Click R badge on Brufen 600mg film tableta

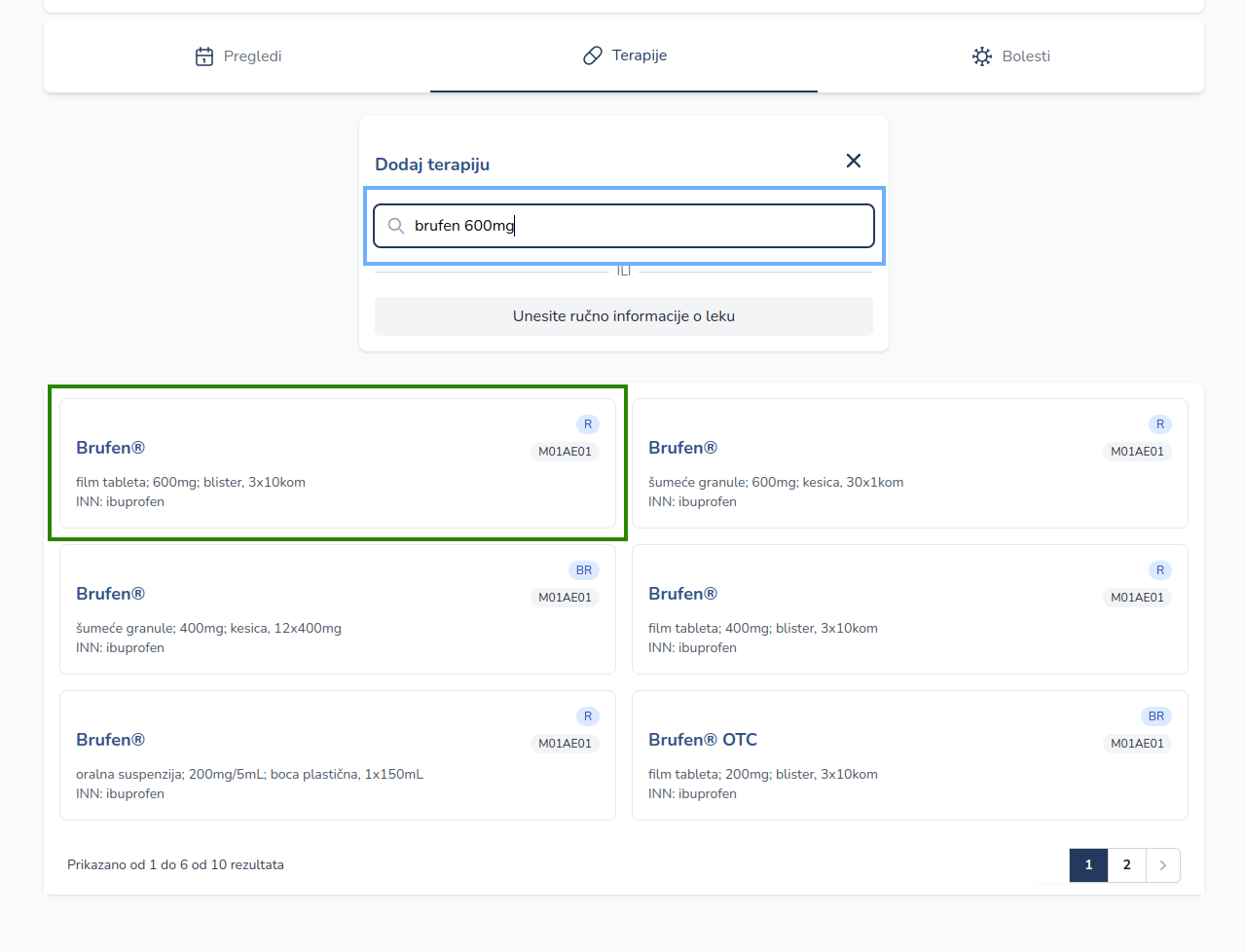588,424
